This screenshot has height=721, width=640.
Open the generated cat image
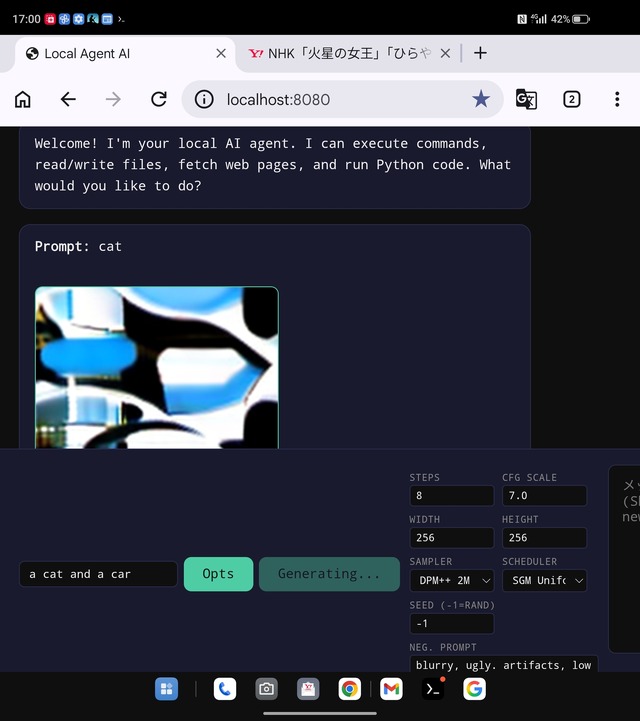156,368
